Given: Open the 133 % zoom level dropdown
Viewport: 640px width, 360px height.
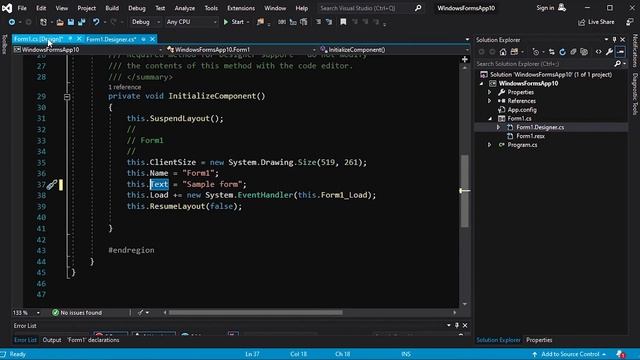Looking at the screenshot, I should (x=38, y=313).
